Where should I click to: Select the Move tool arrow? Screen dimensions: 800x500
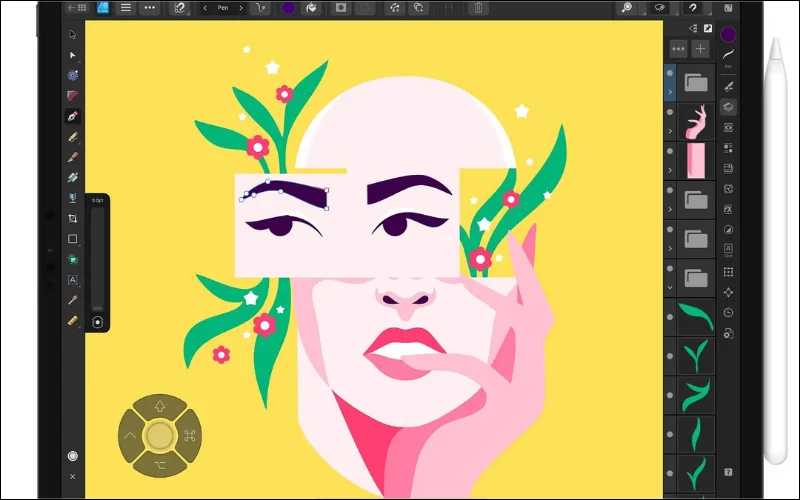point(72,35)
